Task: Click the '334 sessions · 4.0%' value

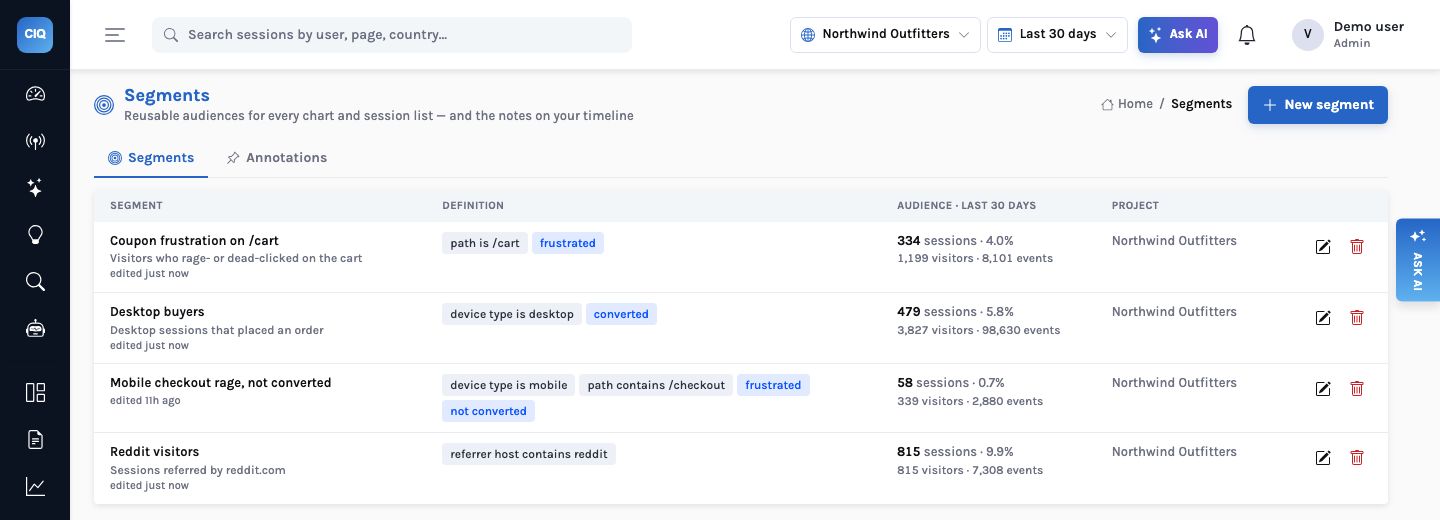Action: pyautogui.click(x=955, y=241)
